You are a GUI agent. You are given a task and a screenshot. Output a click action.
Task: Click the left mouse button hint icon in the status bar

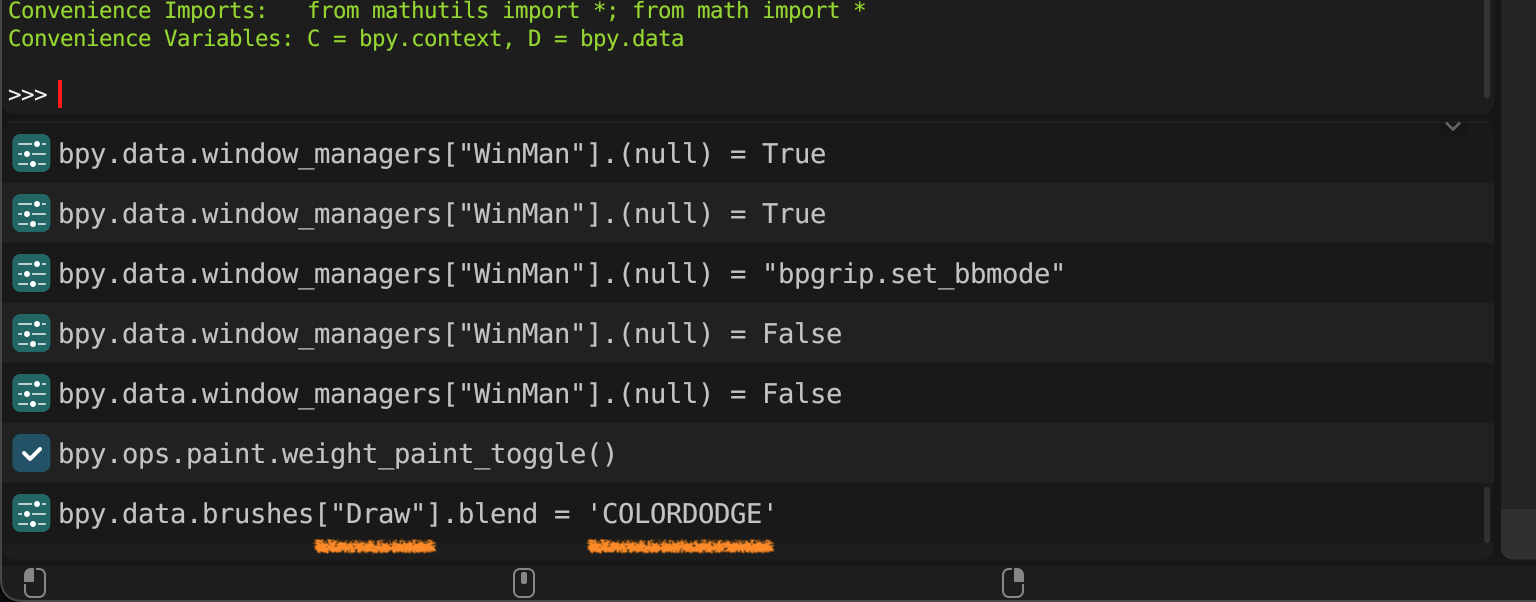[34, 582]
